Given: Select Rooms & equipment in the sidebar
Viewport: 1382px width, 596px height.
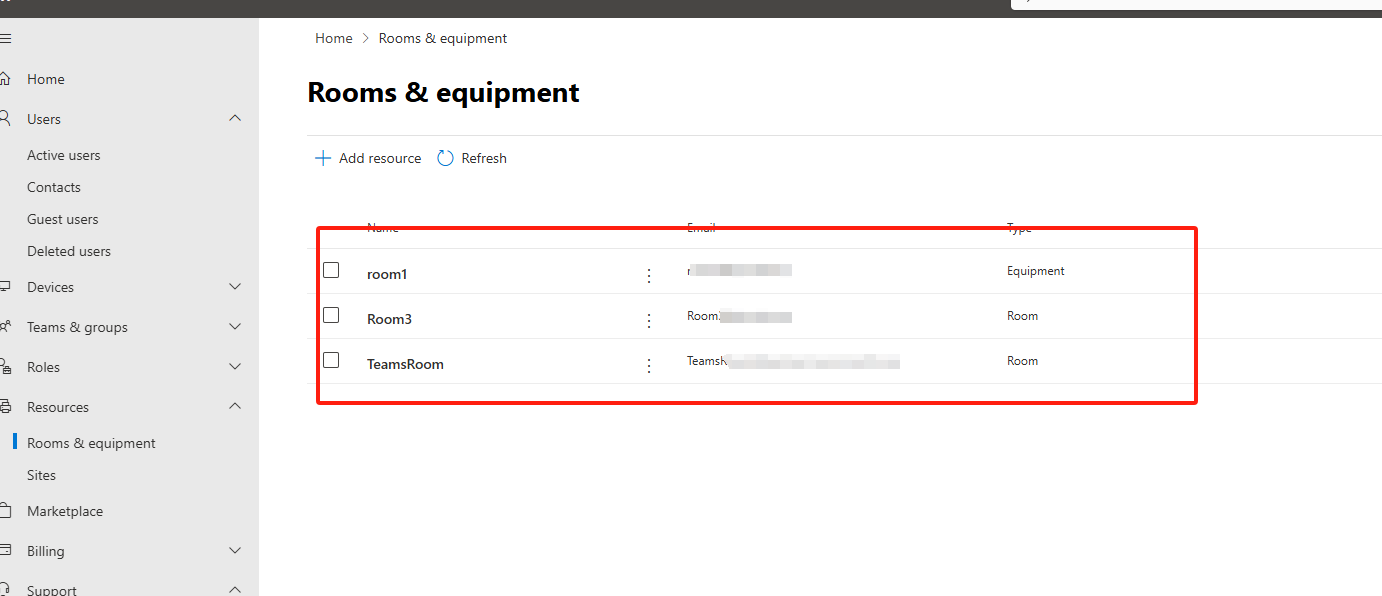Looking at the screenshot, I should point(91,443).
